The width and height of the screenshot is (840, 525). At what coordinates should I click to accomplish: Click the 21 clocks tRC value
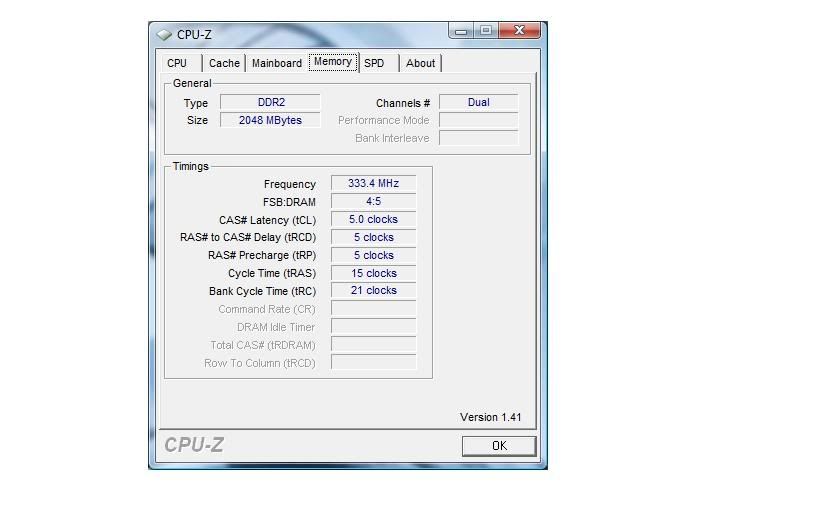pos(373,290)
